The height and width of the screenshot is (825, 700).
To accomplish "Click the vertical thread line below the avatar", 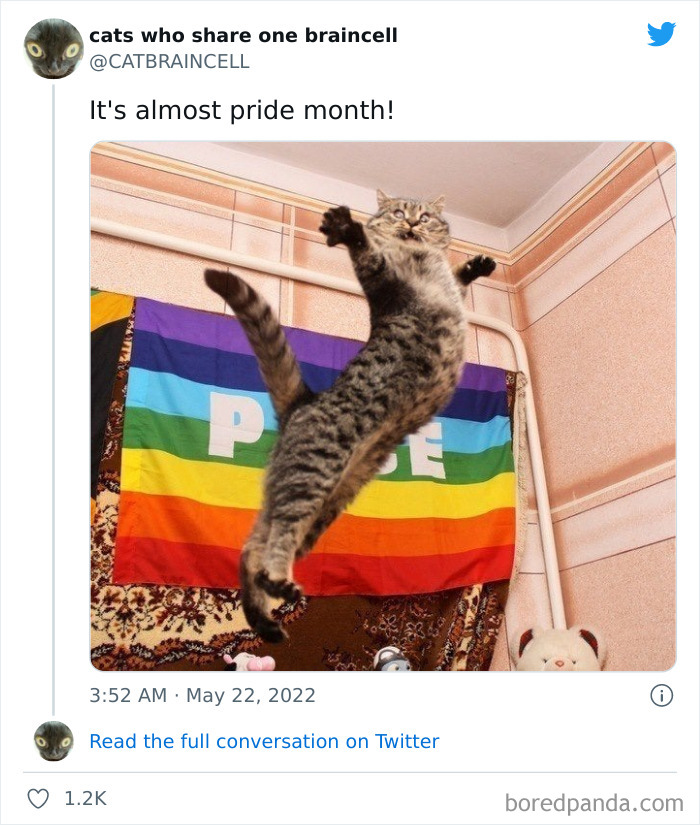I will point(52,400).
